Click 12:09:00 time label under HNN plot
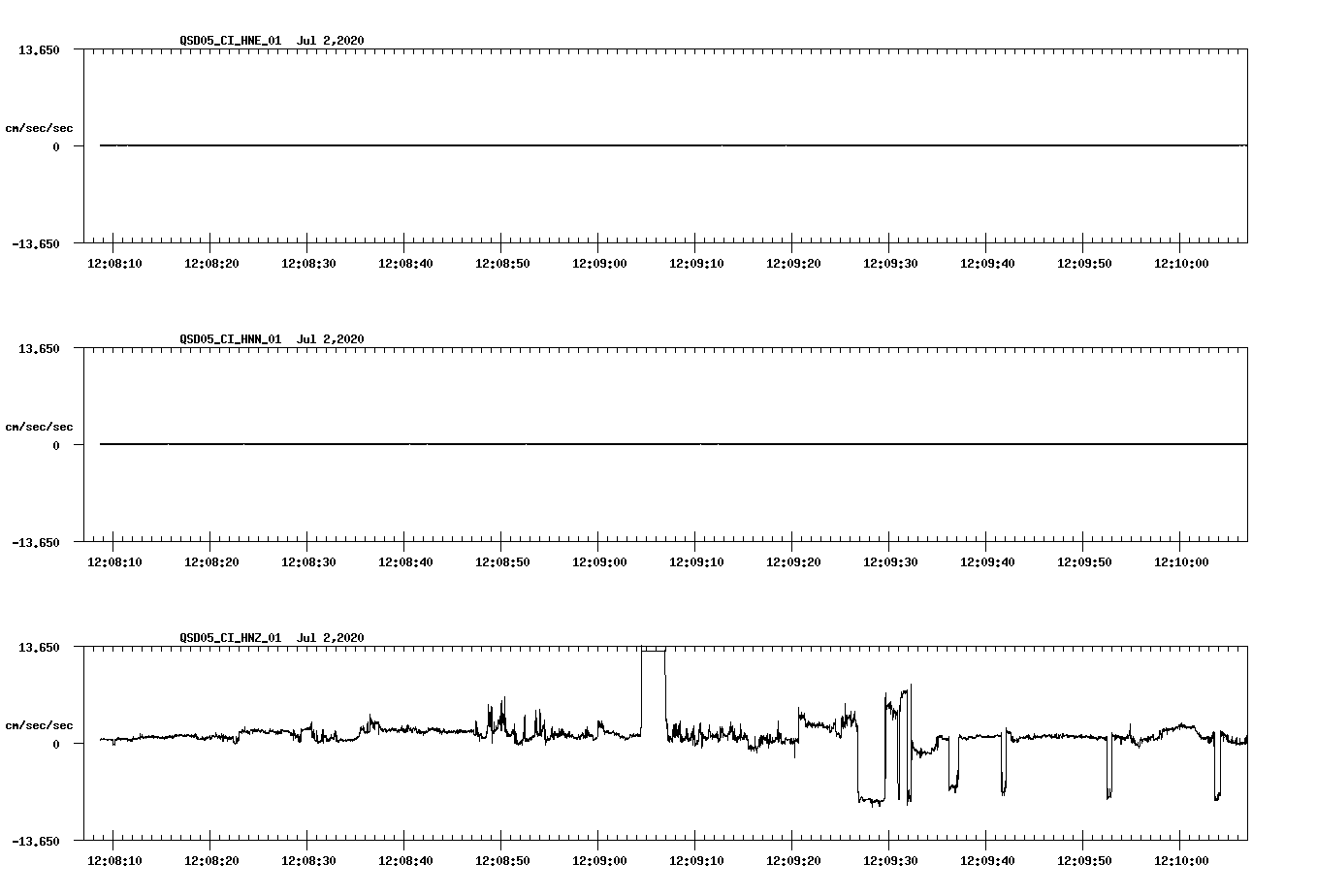The image size is (1317, 896). pos(599,562)
